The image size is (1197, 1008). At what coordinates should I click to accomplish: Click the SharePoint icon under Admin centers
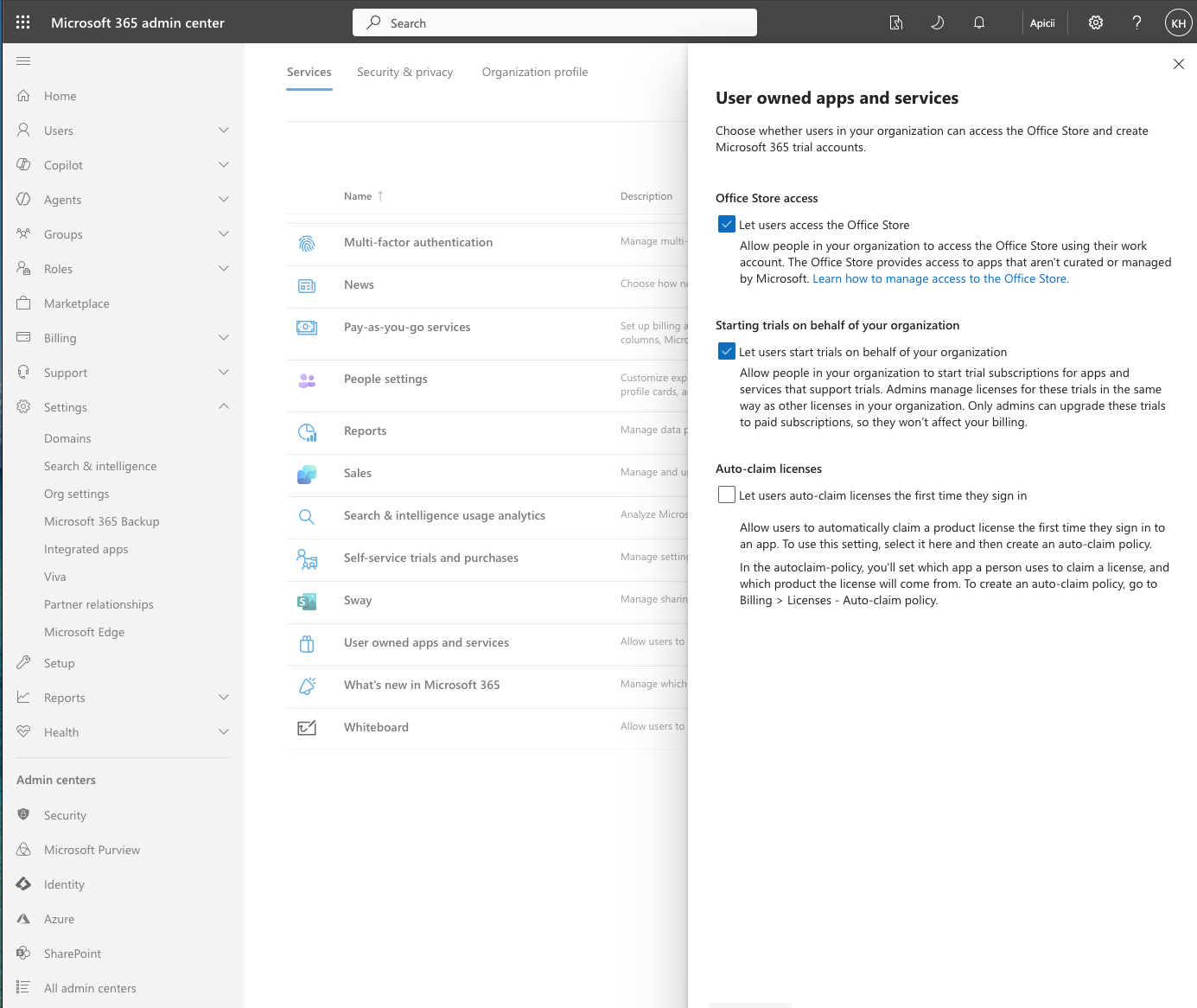click(x=23, y=953)
